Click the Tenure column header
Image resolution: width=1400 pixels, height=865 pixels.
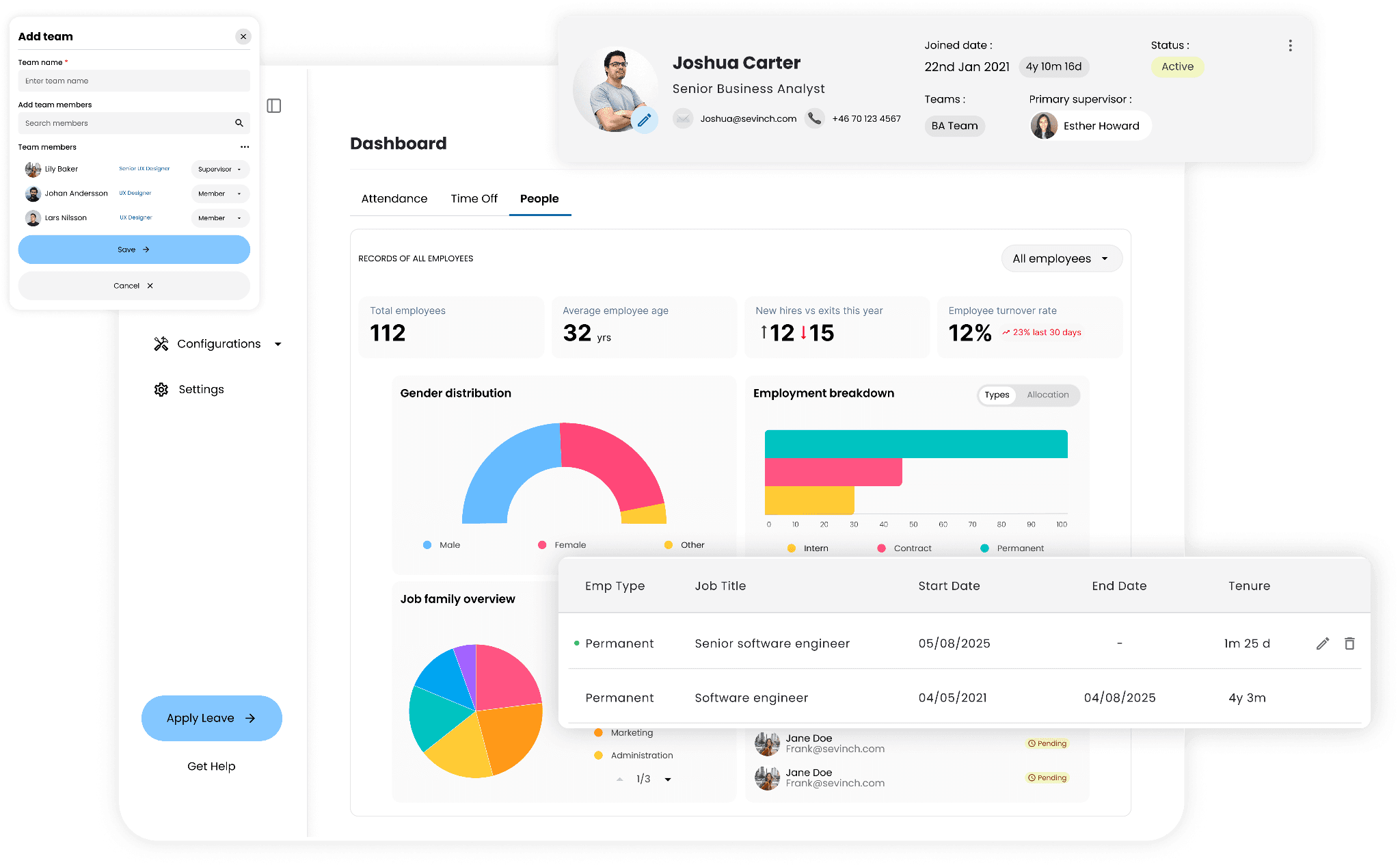1249,586
